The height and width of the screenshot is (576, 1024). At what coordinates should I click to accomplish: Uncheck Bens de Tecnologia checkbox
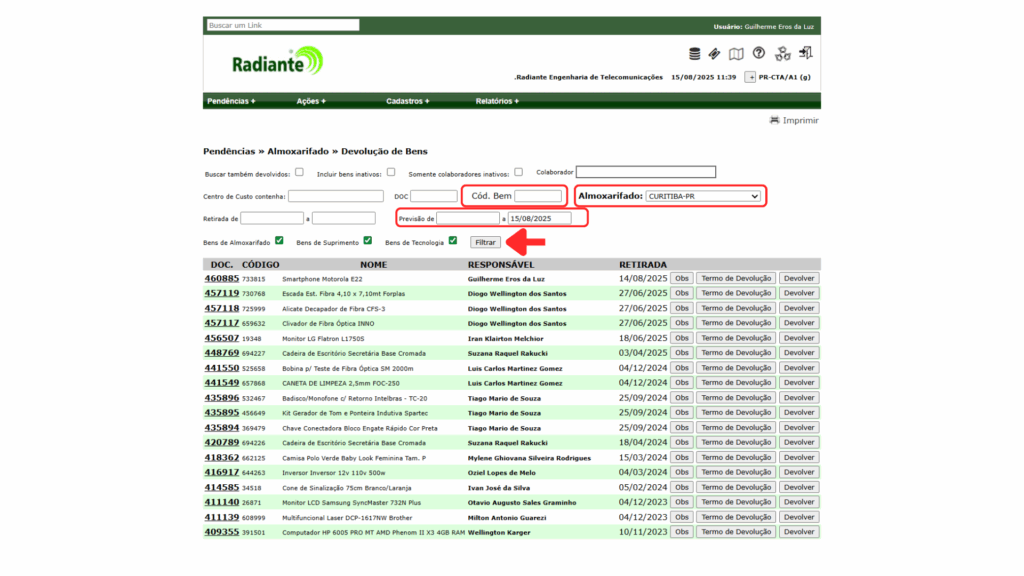[453, 241]
